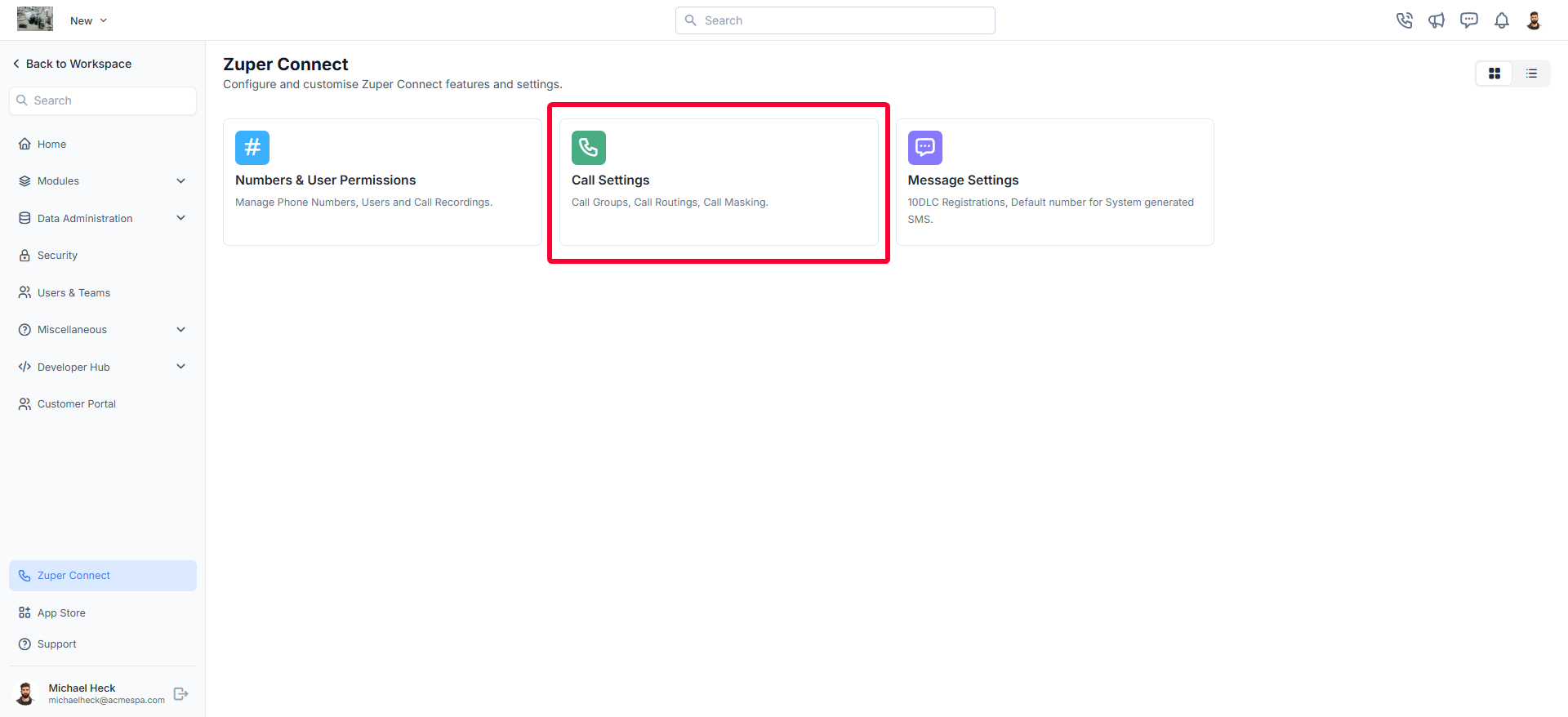Viewport: 1568px width, 717px height.
Task: Click the Home label in sidebar
Action: [x=52, y=145]
